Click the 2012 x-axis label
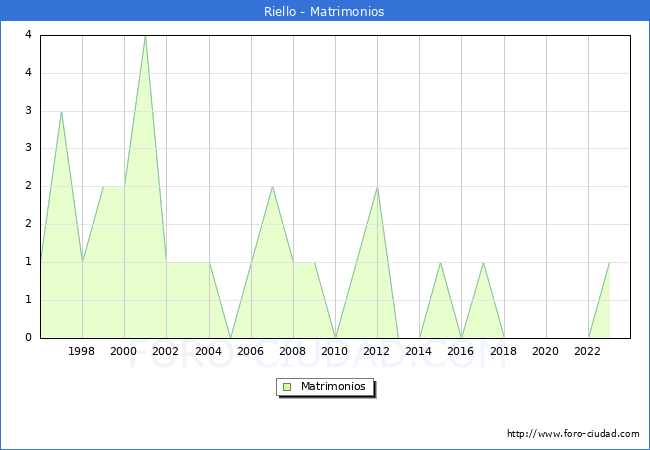This screenshot has width=650, height=450. coord(376,351)
